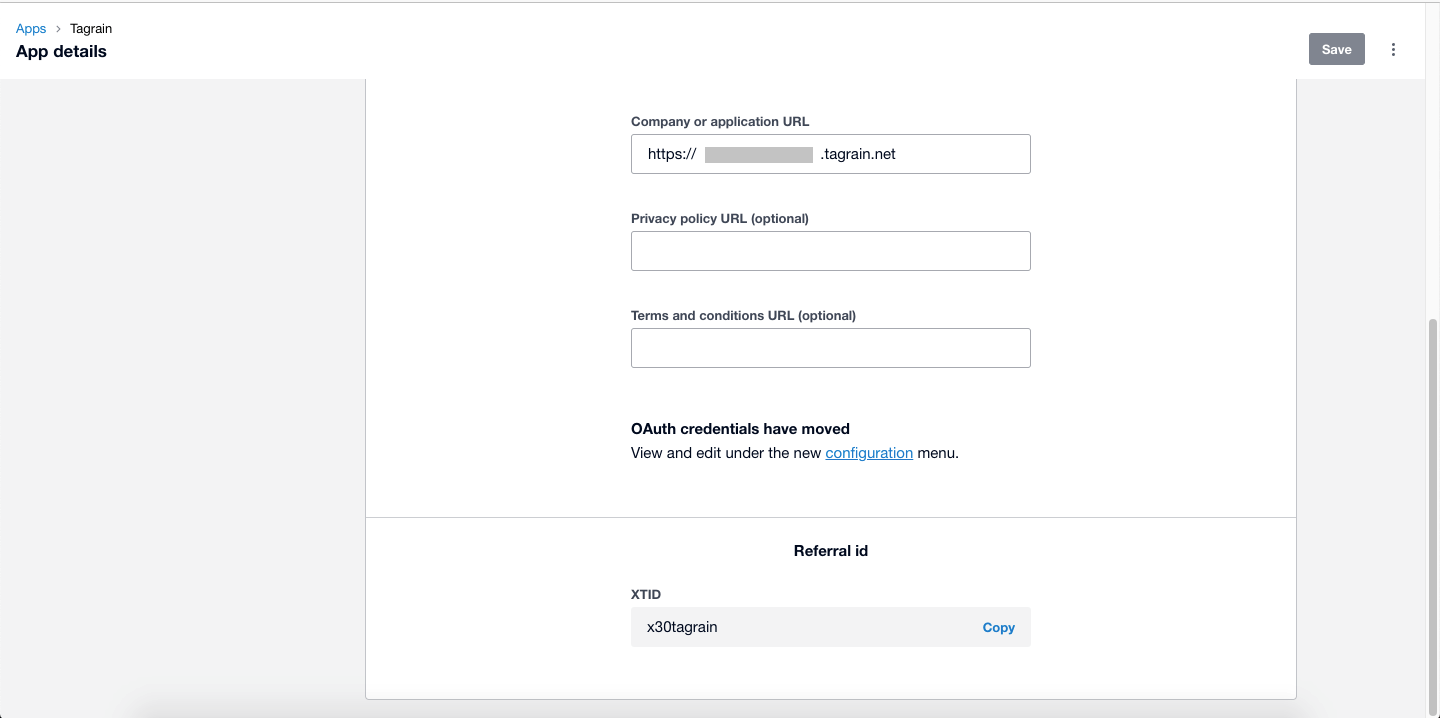Open the configuration menu link
The image size is (1440, 718).
[x=868, y=453]
